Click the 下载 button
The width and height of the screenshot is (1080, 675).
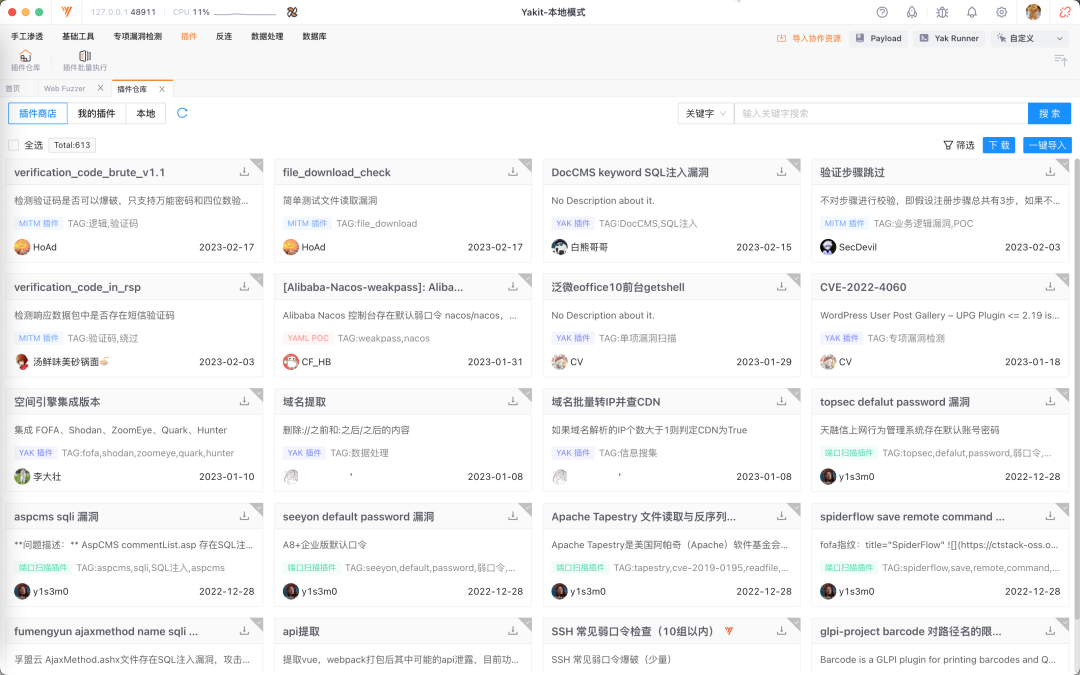click(999, 145)
